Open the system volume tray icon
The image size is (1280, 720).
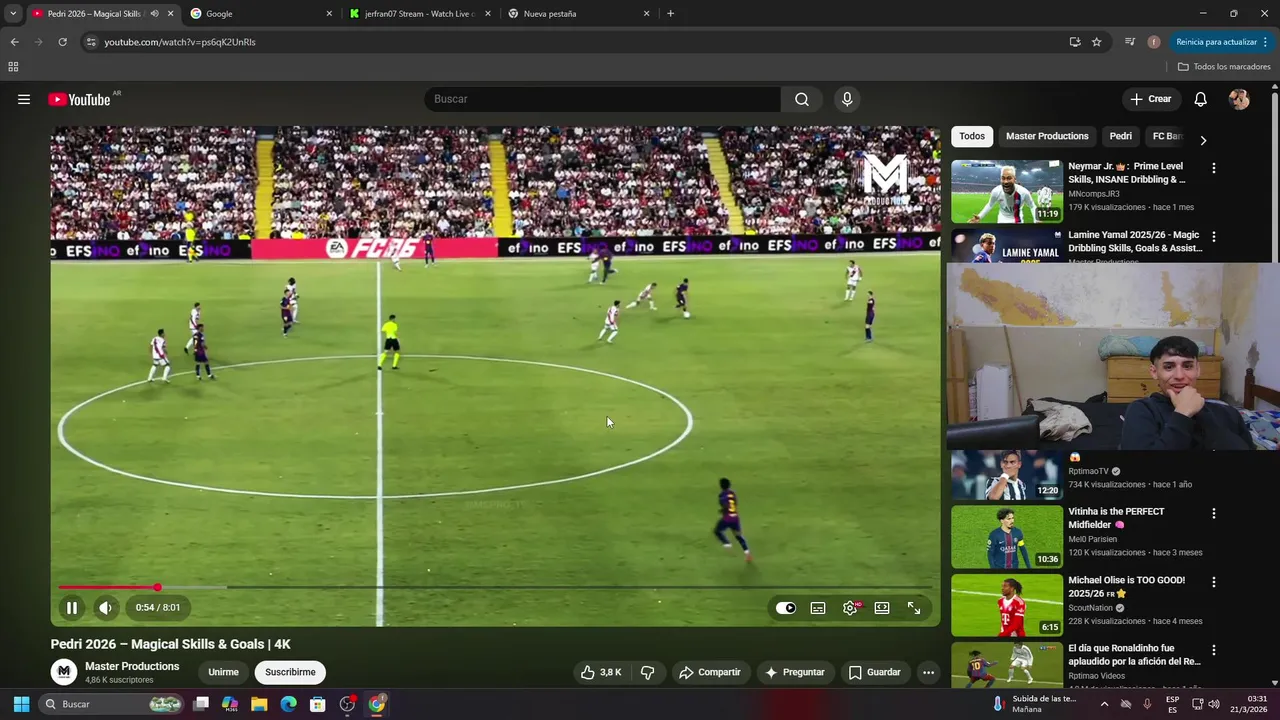tap(1214, 704)
